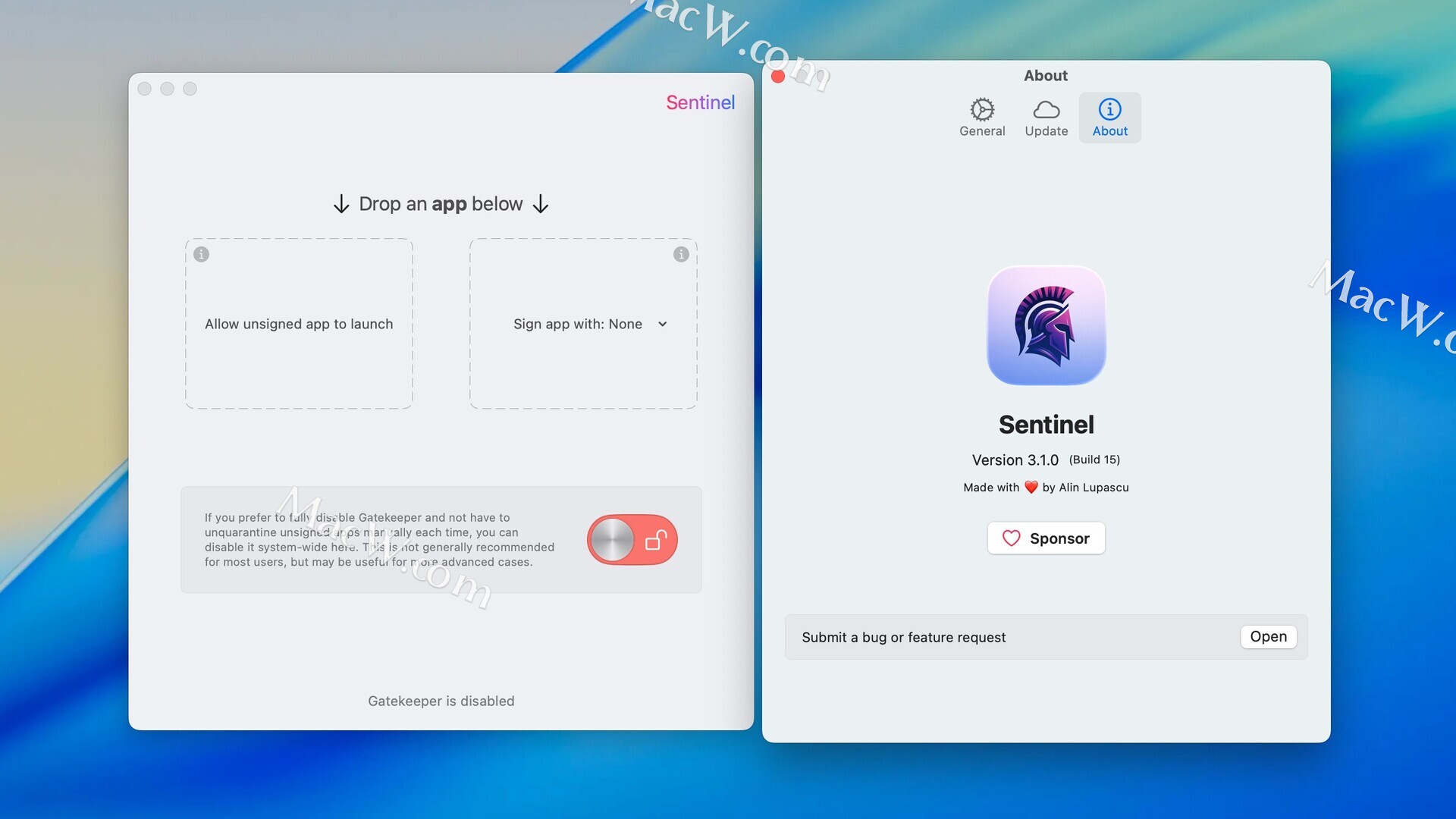Click the Allow unsigned app to launch drop zone

pyautogui.click(x=299, y=324)
